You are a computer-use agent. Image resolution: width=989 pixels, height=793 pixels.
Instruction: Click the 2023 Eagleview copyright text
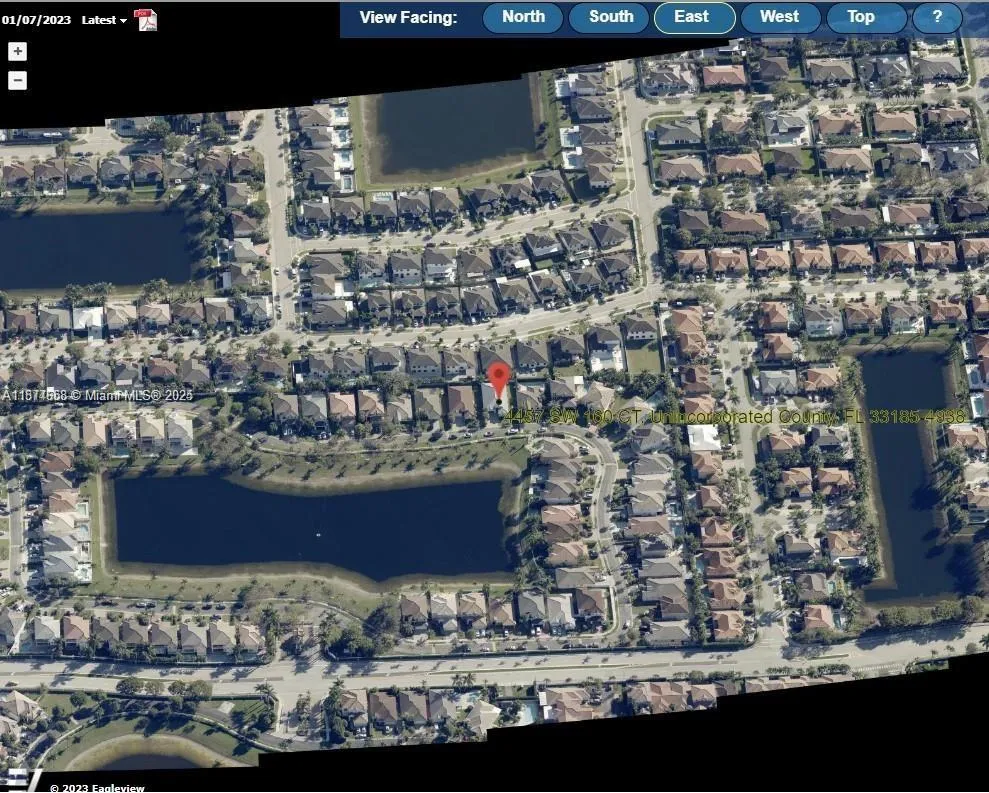[x=97, y=787]
